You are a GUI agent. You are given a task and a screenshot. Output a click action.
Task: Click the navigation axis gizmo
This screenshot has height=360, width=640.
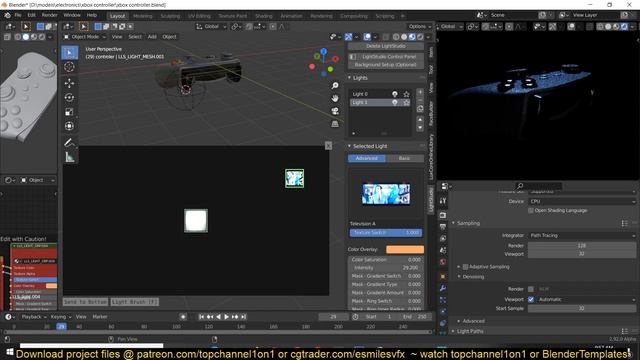point(324,62)
